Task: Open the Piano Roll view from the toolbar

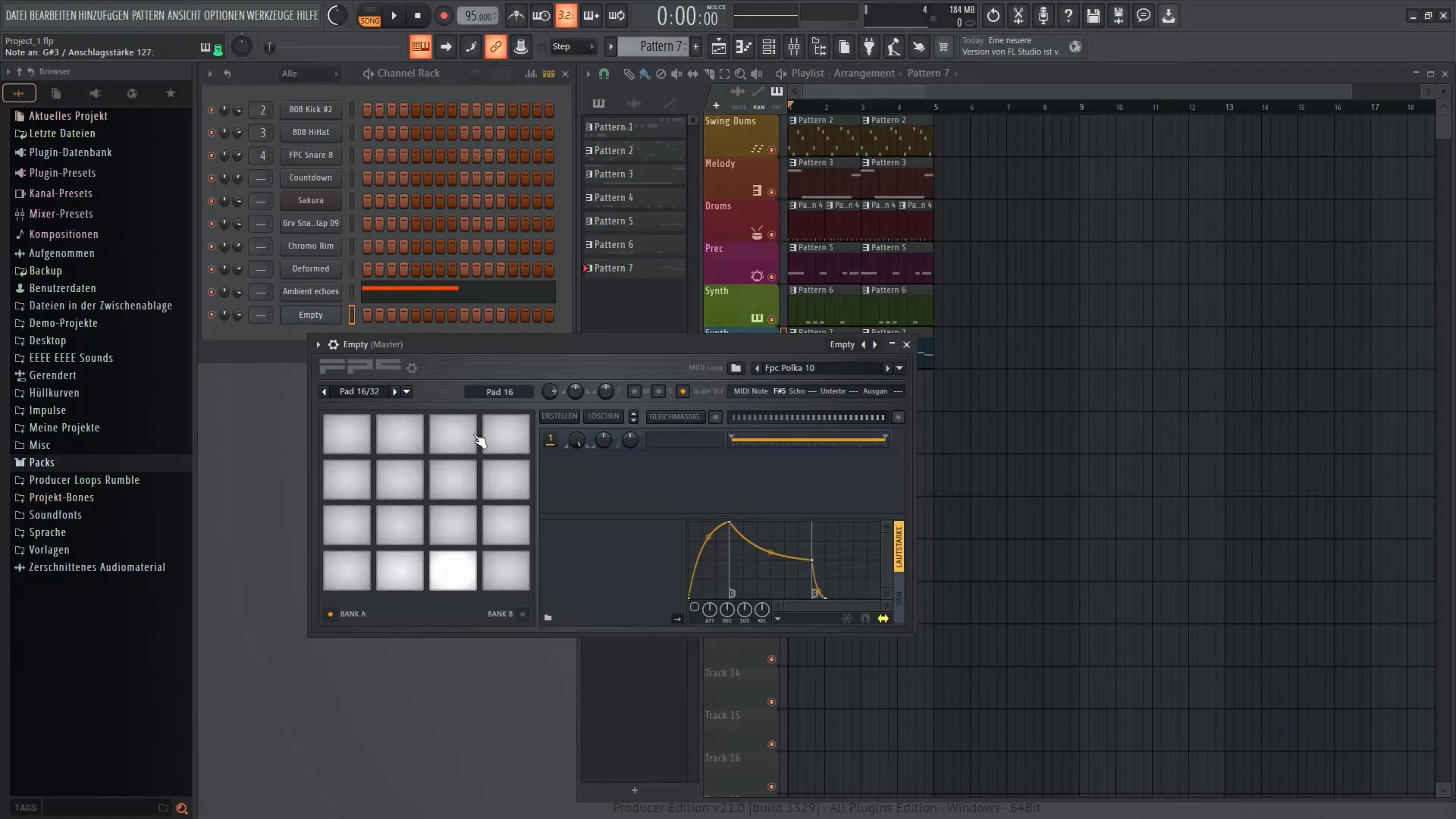Action: coord(744,47)
